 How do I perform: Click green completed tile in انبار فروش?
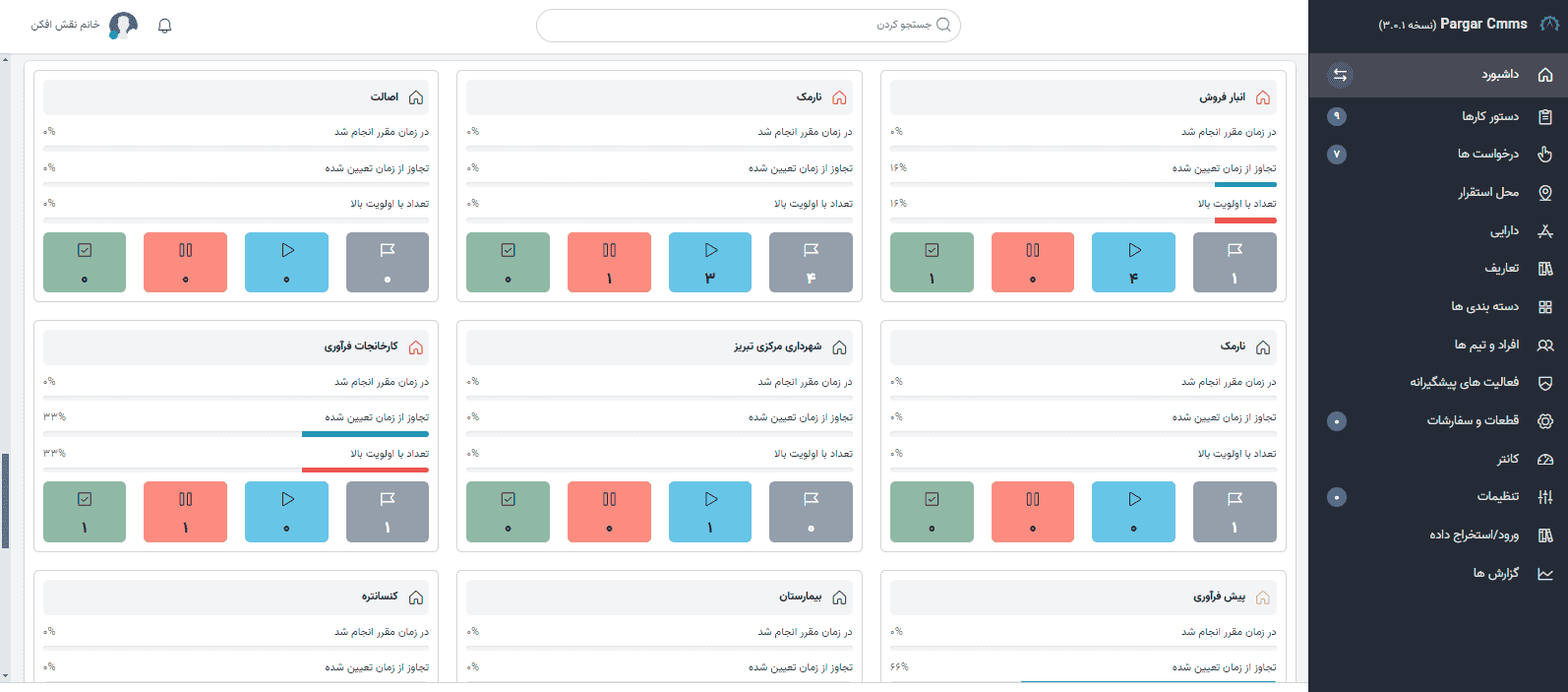(x=932, y=263)
